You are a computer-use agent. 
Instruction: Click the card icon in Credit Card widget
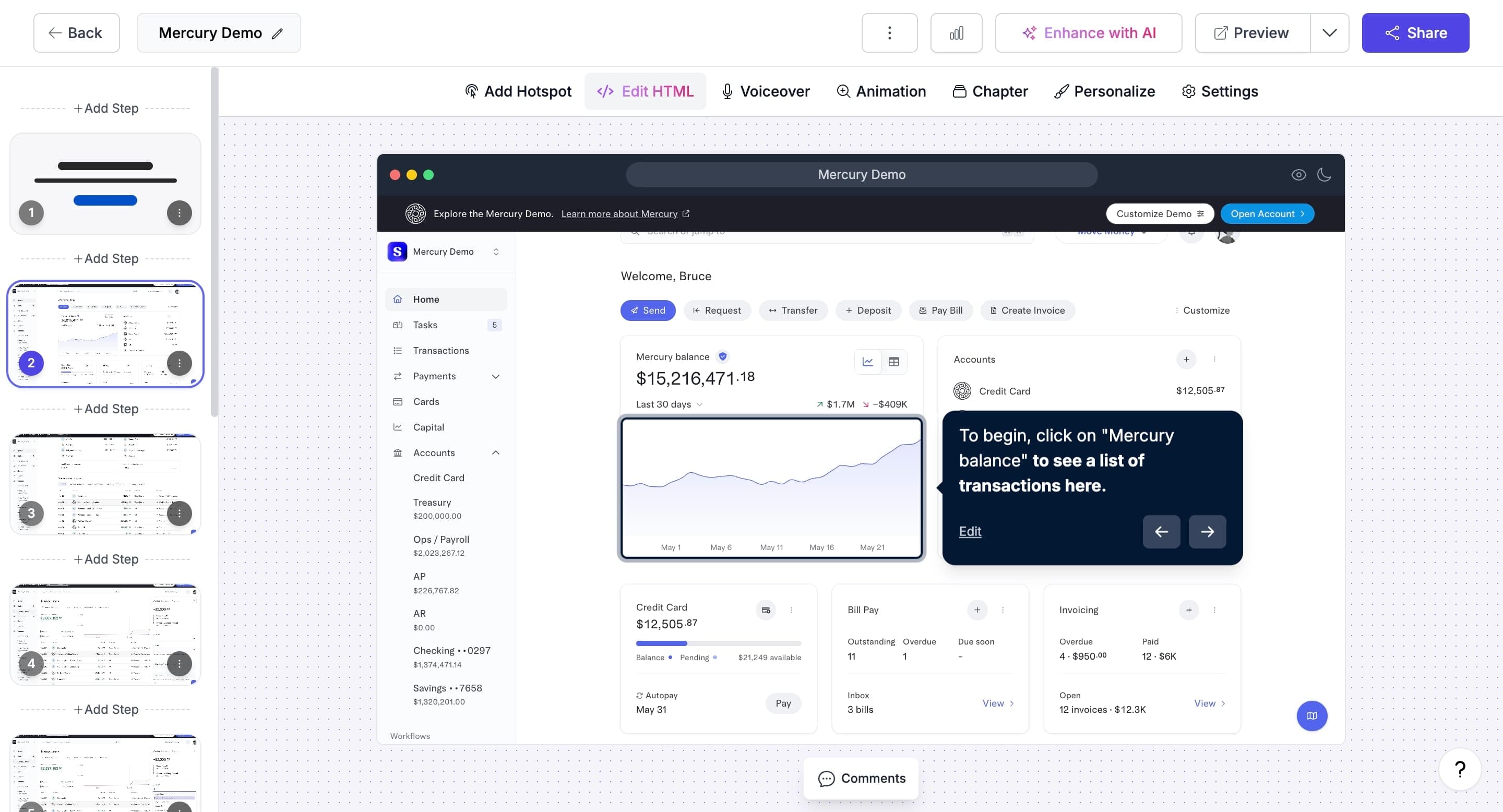766,610
